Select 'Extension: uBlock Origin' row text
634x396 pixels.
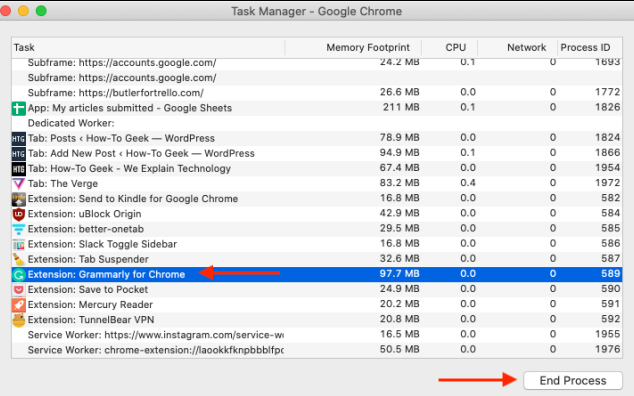(84, 214)
